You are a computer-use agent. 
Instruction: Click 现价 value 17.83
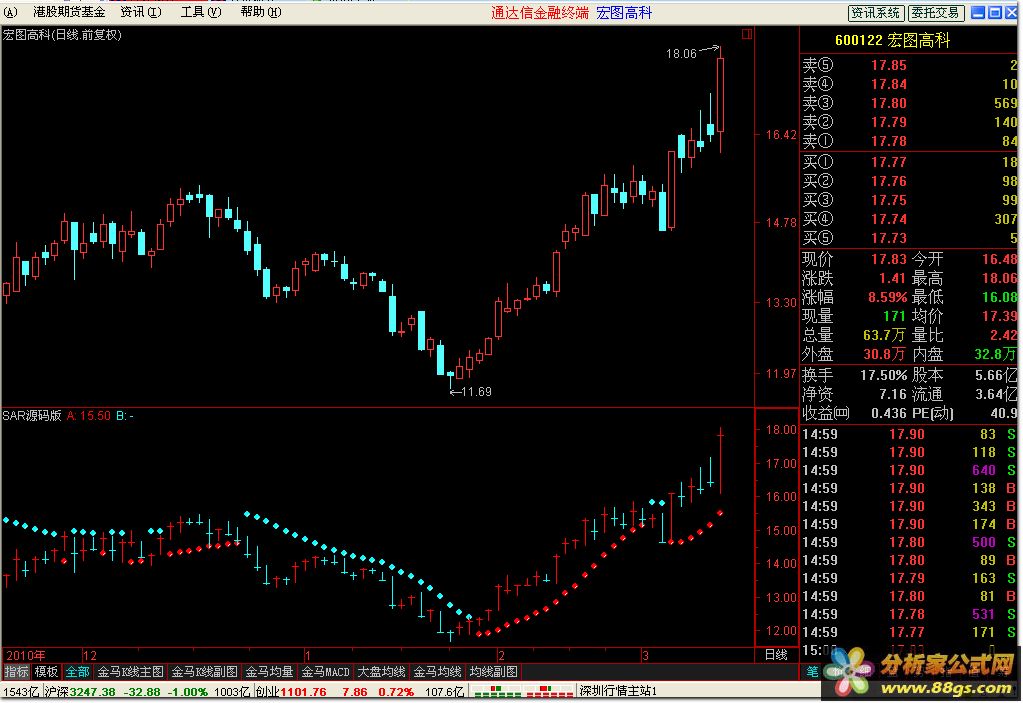pyautogui.click(x=889, y=260)
